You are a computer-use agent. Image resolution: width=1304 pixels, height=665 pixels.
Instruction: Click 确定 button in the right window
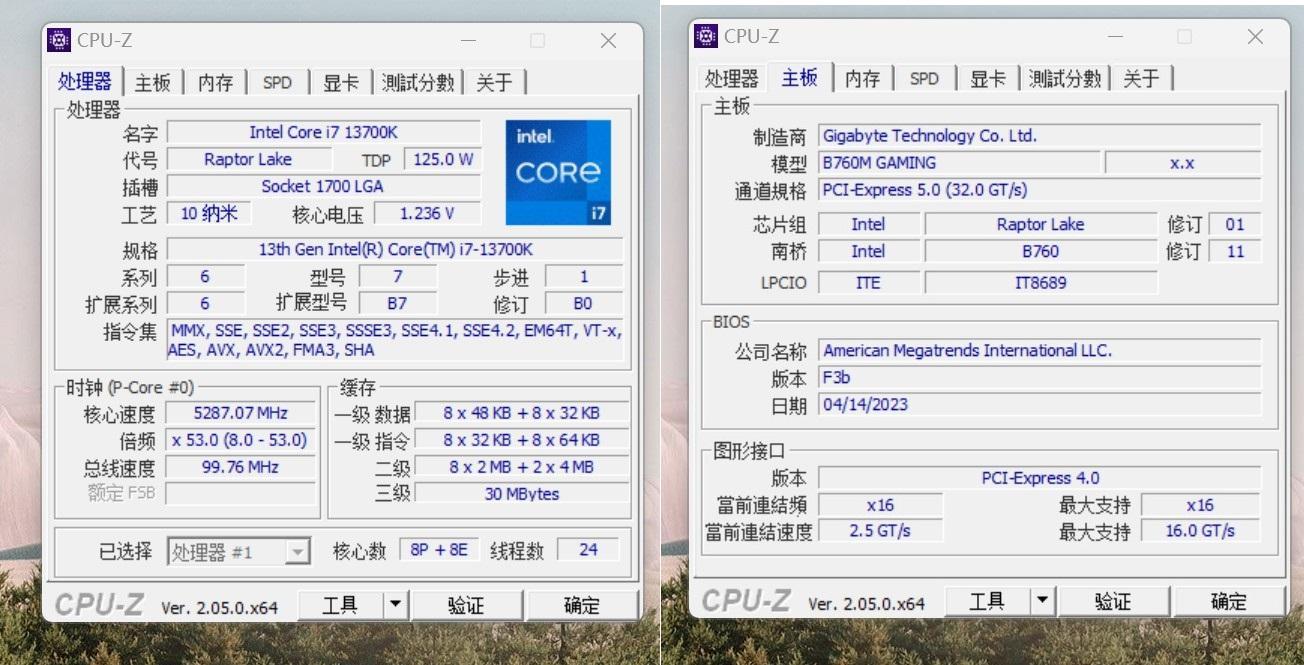pos(1229,601)
